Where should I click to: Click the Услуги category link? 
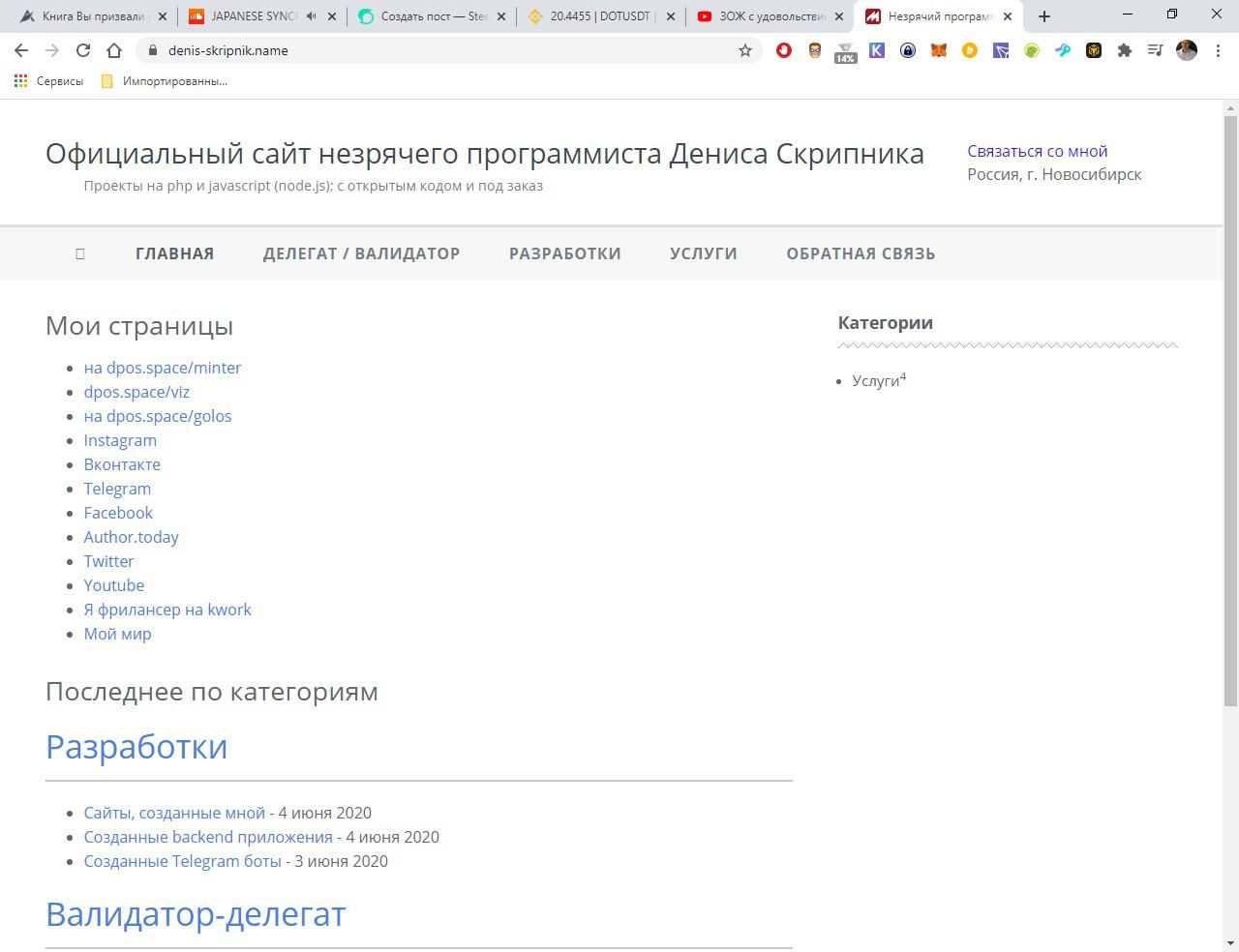875,381
